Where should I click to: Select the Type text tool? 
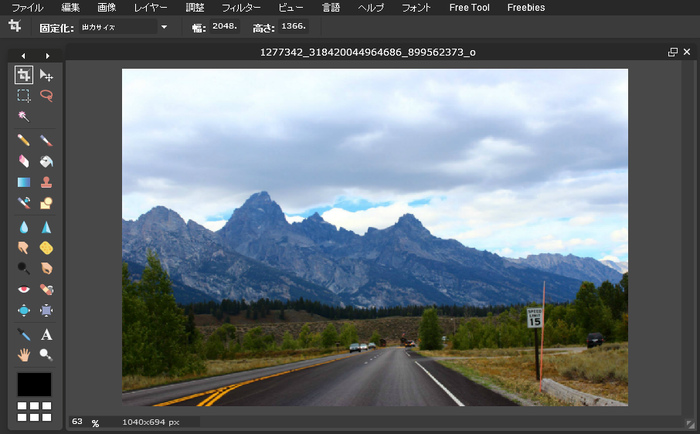pos(46,334)
